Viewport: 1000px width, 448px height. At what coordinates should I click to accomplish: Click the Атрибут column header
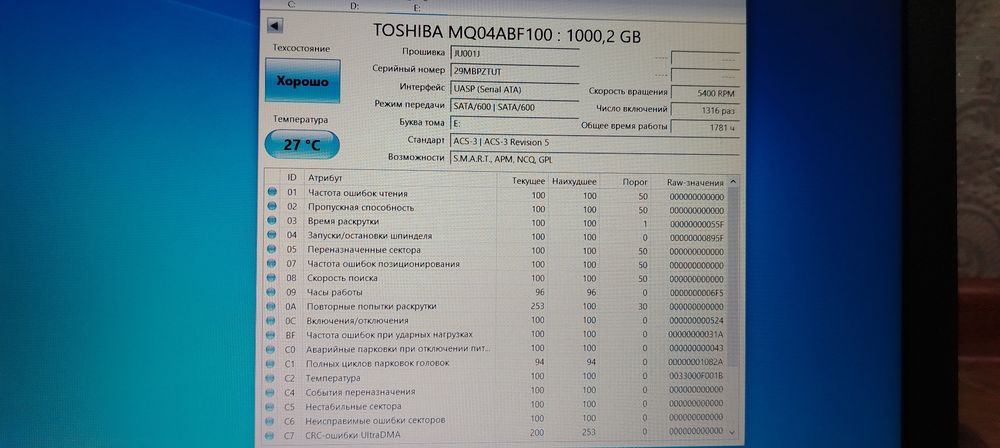tap(401, 179)
